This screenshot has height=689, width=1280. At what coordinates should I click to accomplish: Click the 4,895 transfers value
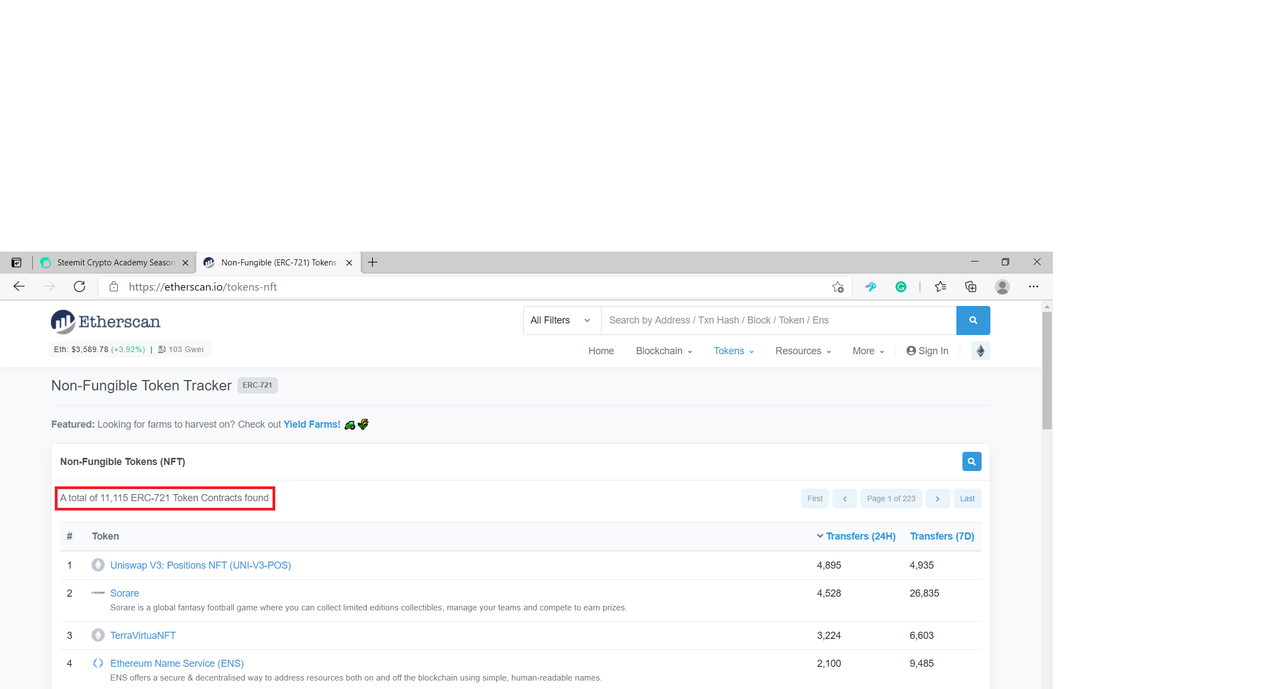[829, 565]
